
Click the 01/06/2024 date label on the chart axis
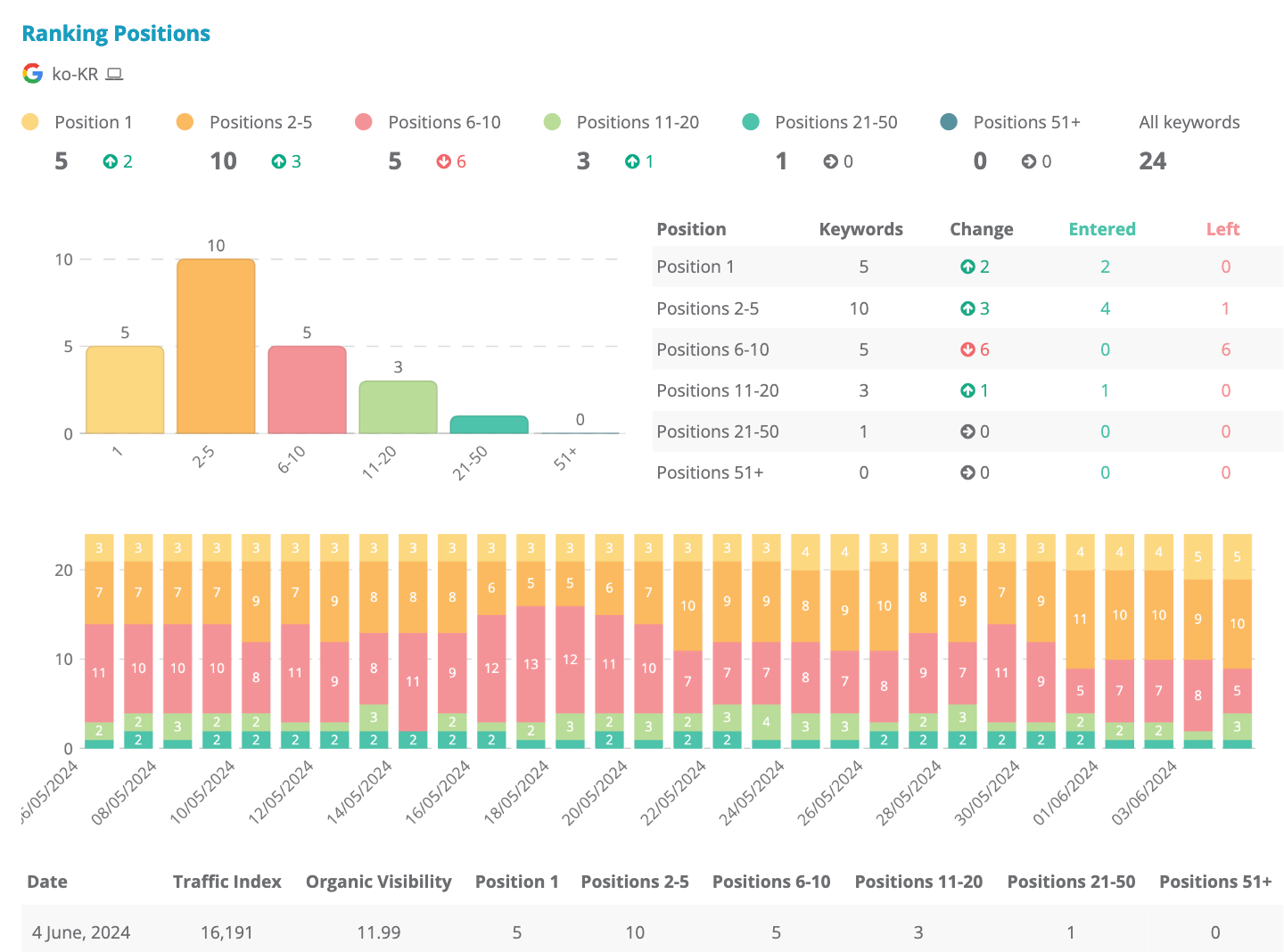pos(1067,792)
